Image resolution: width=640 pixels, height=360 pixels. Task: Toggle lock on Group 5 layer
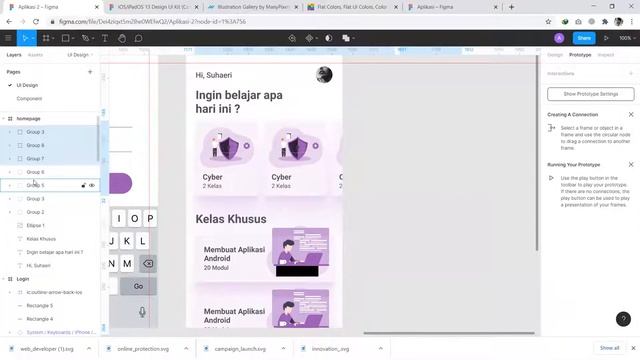click(x=83, y=185)
